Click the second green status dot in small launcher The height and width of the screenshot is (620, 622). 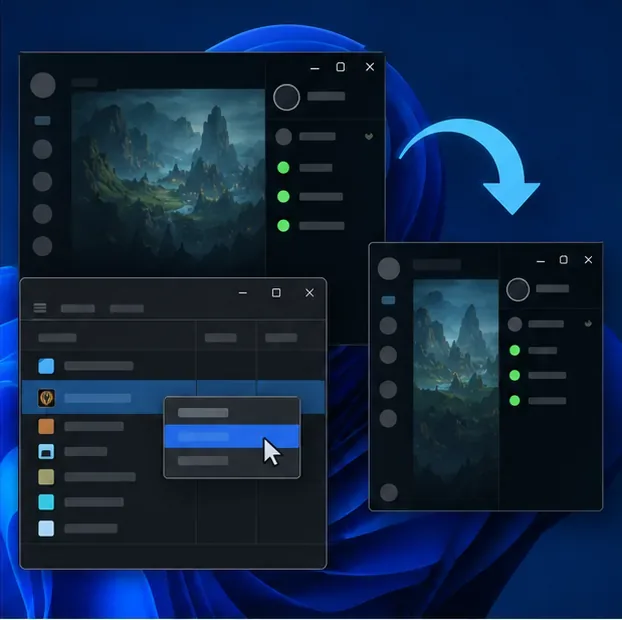point(514,375)
